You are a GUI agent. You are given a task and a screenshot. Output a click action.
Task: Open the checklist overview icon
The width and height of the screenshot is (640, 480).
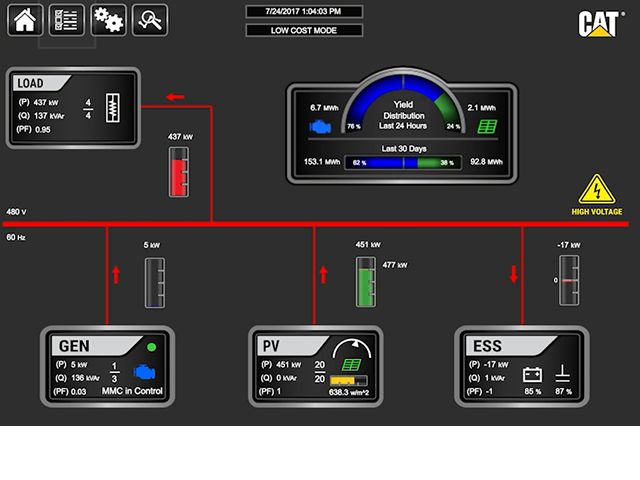pyautogui.click(x=66, y=19)
